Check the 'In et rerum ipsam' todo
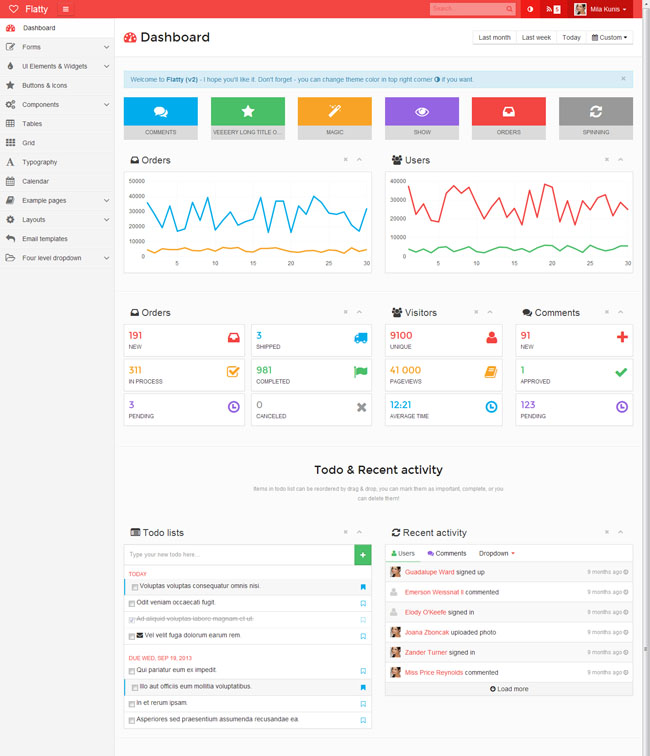The width and height of the screenshot is (650, 756). click(x=132, y=703)
